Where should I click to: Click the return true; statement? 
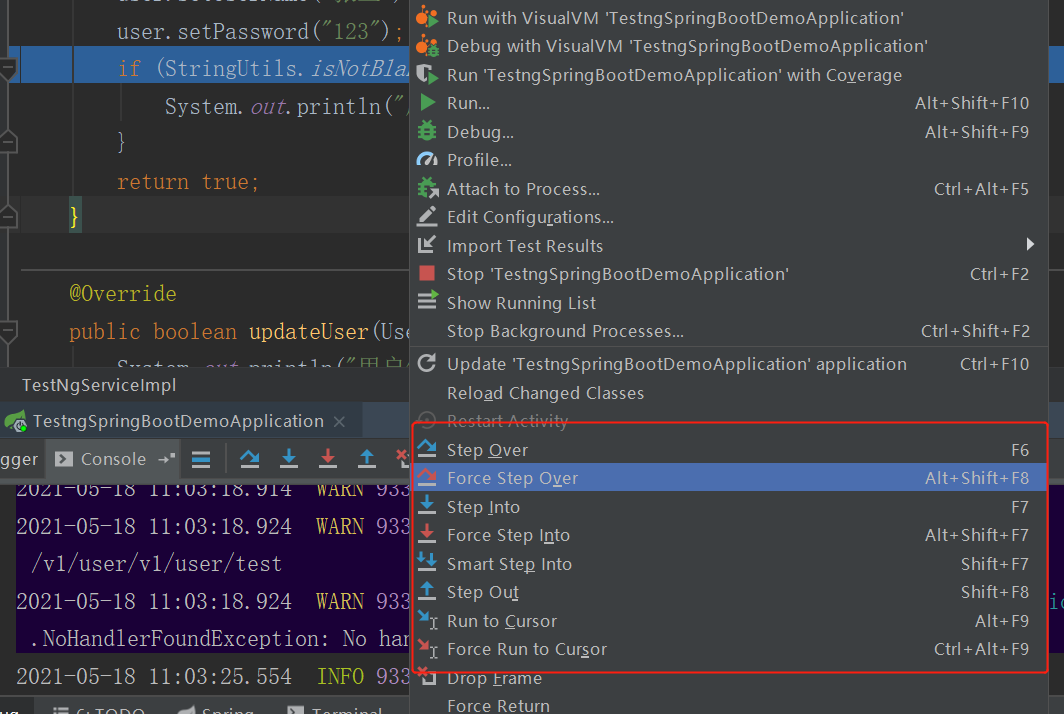188,182
